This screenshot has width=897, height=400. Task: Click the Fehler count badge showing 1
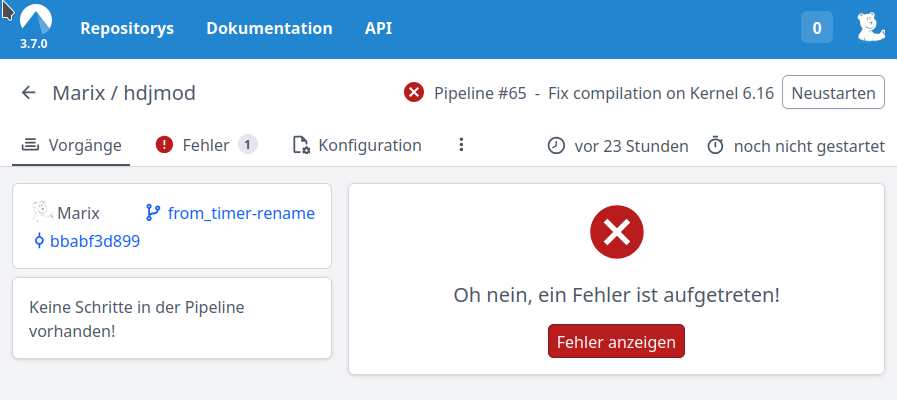point(248,145)
